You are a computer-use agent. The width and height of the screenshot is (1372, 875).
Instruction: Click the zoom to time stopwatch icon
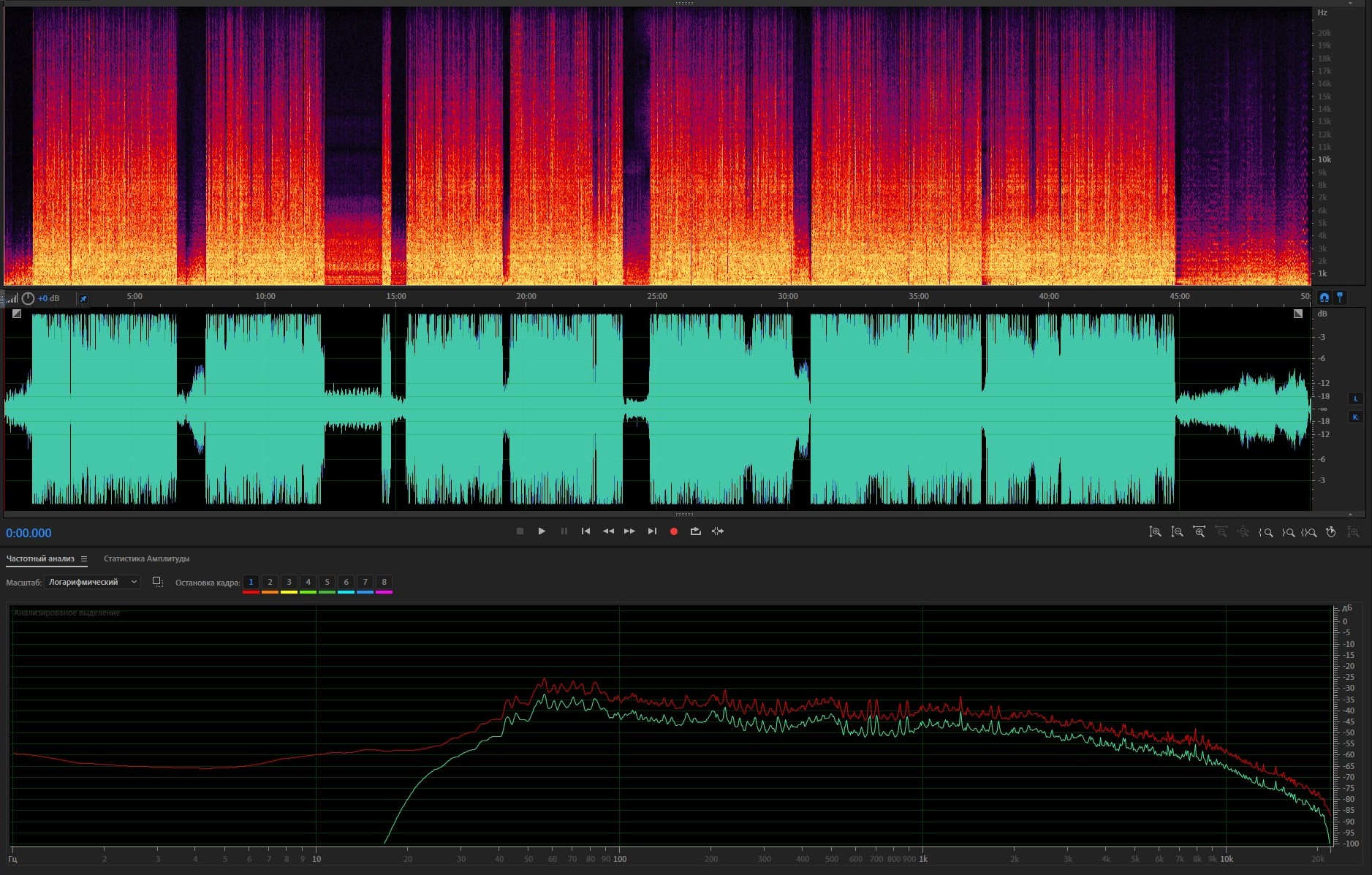point(1330,532)
